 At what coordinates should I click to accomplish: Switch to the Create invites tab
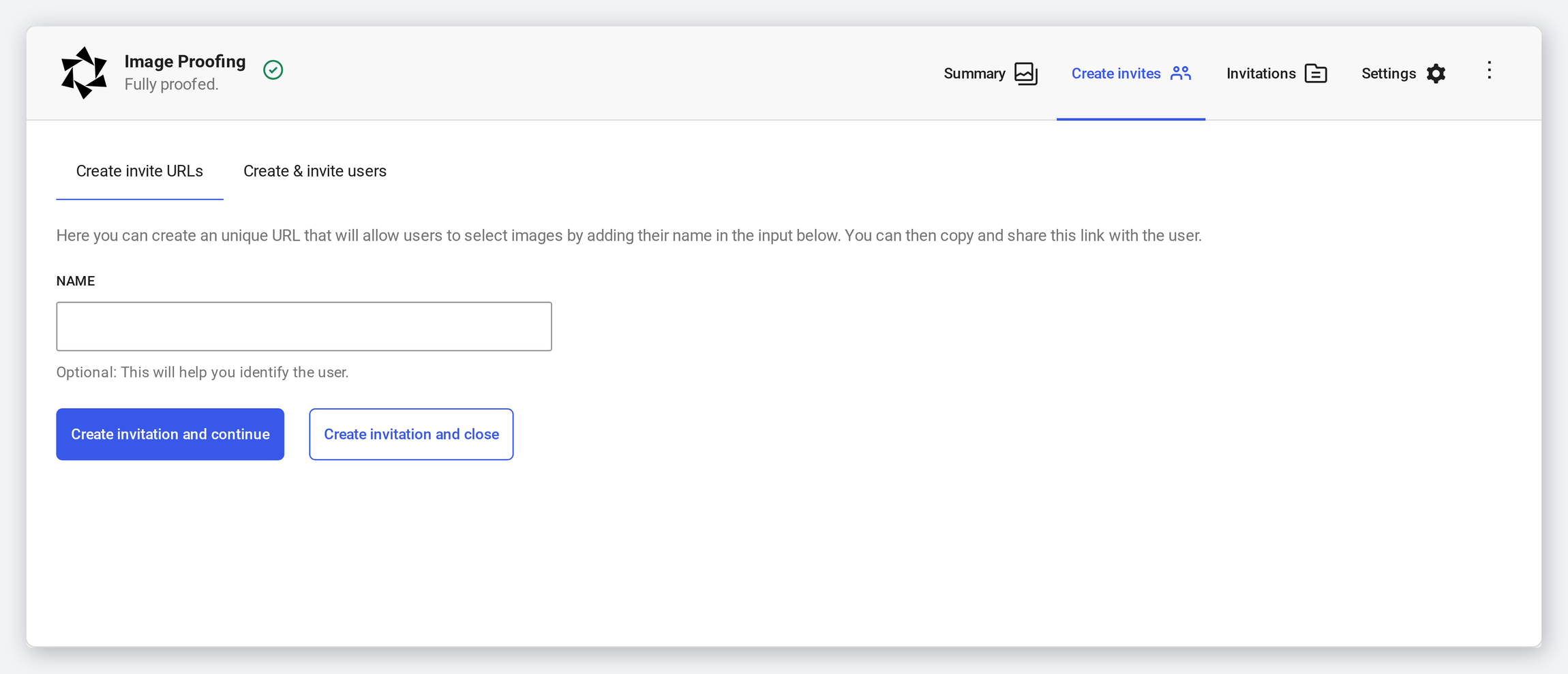[x=1131, y=74]
